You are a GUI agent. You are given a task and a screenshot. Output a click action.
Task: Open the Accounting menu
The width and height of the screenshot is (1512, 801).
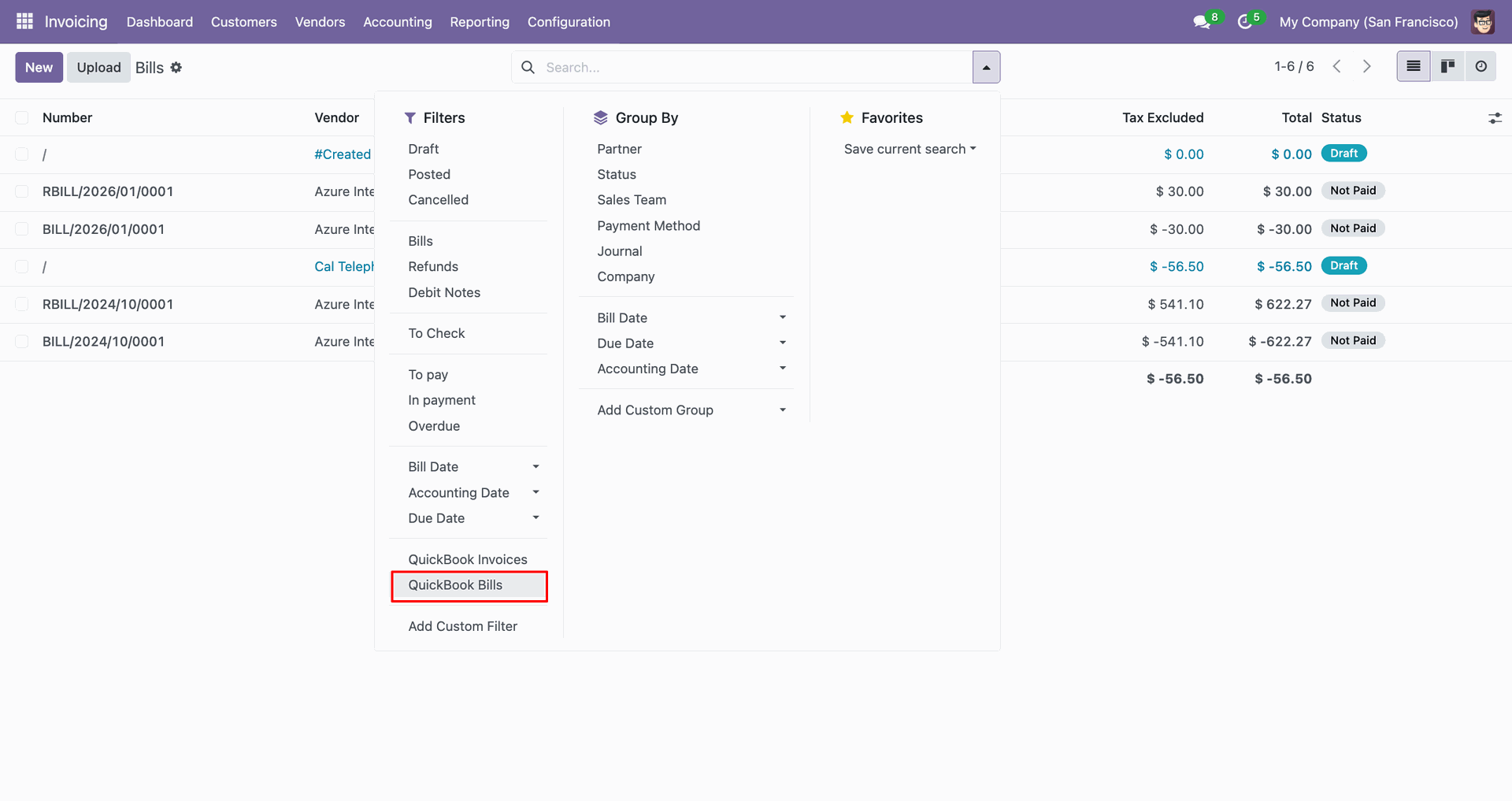[x=397, y=22]
